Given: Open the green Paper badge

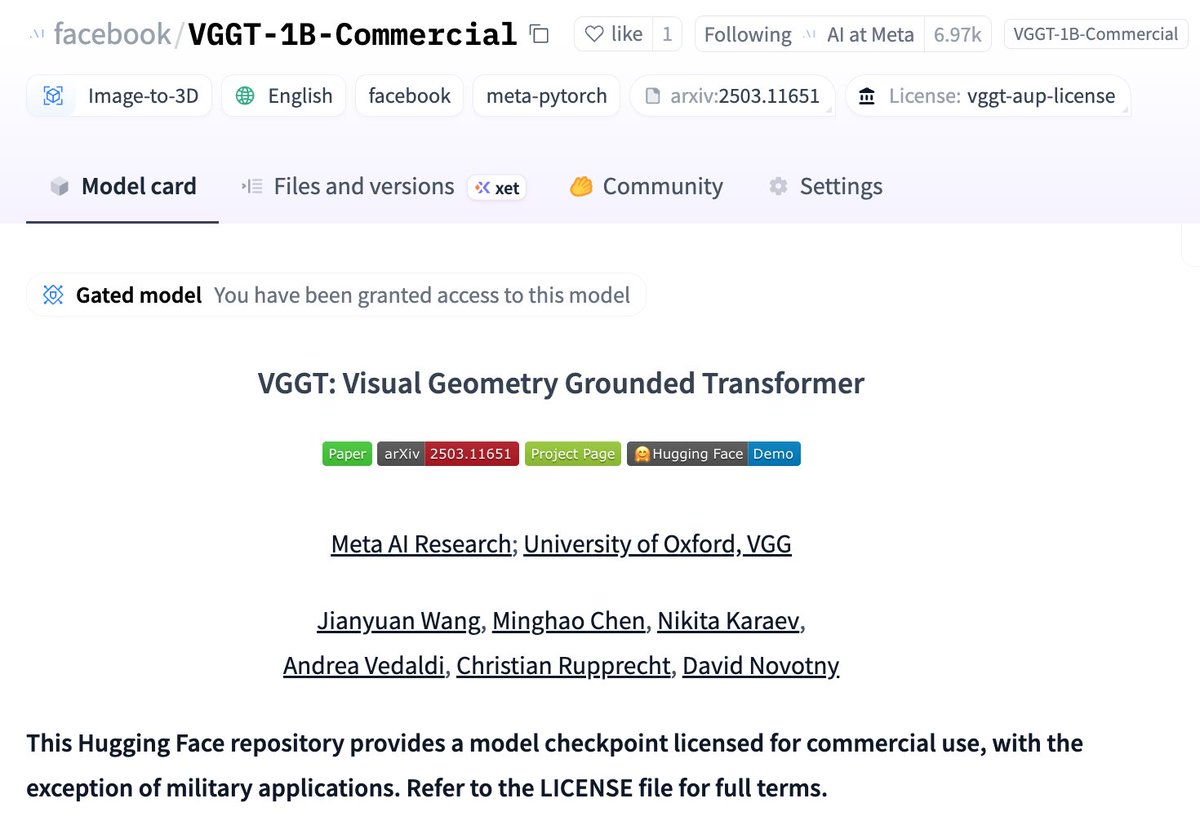Looking at the screenshot, I should 347,453.
